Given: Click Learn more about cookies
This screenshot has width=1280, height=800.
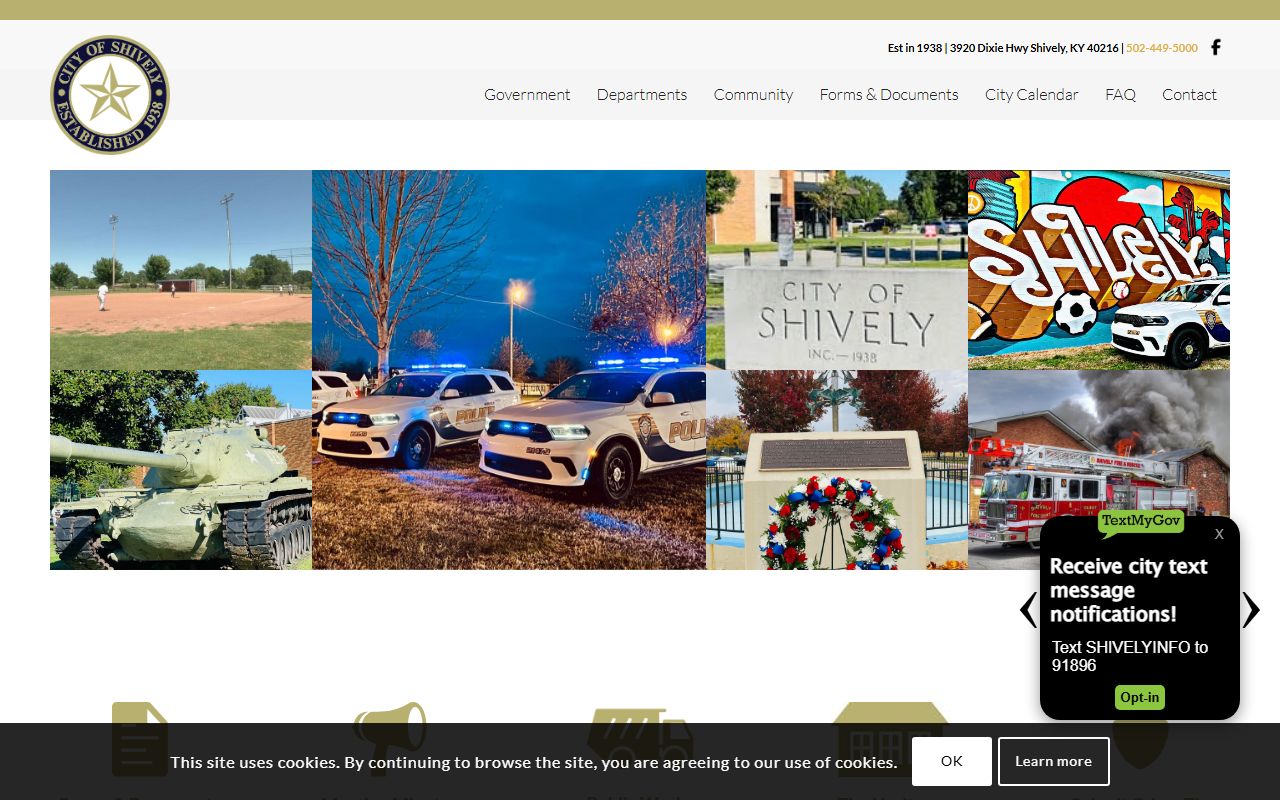Looking at the screenshot, I should coord(1054,761).
